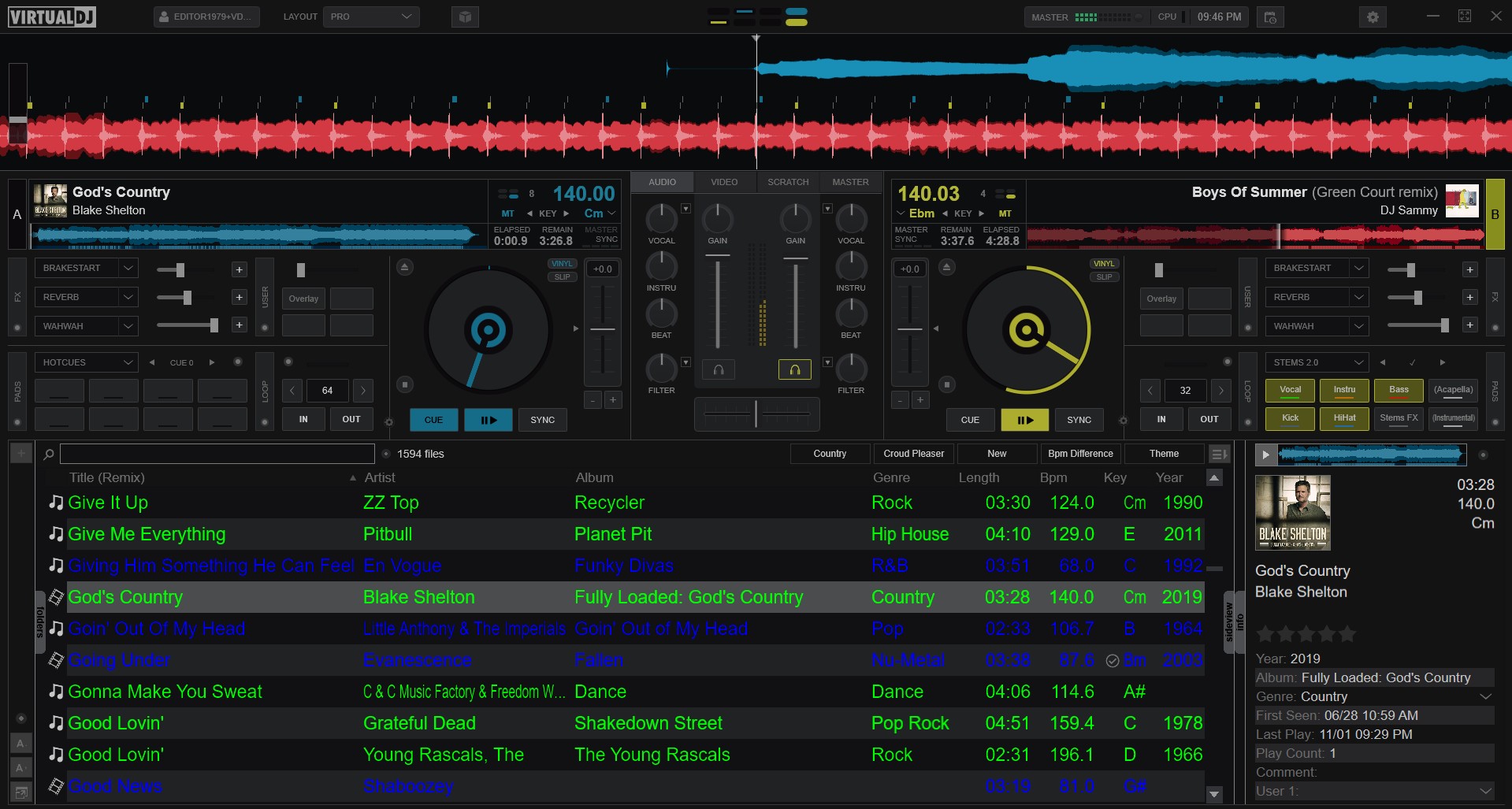Screen dimensions: 1512x809
Task: Click deck A eject icon
Action: [x=404, y=268]
